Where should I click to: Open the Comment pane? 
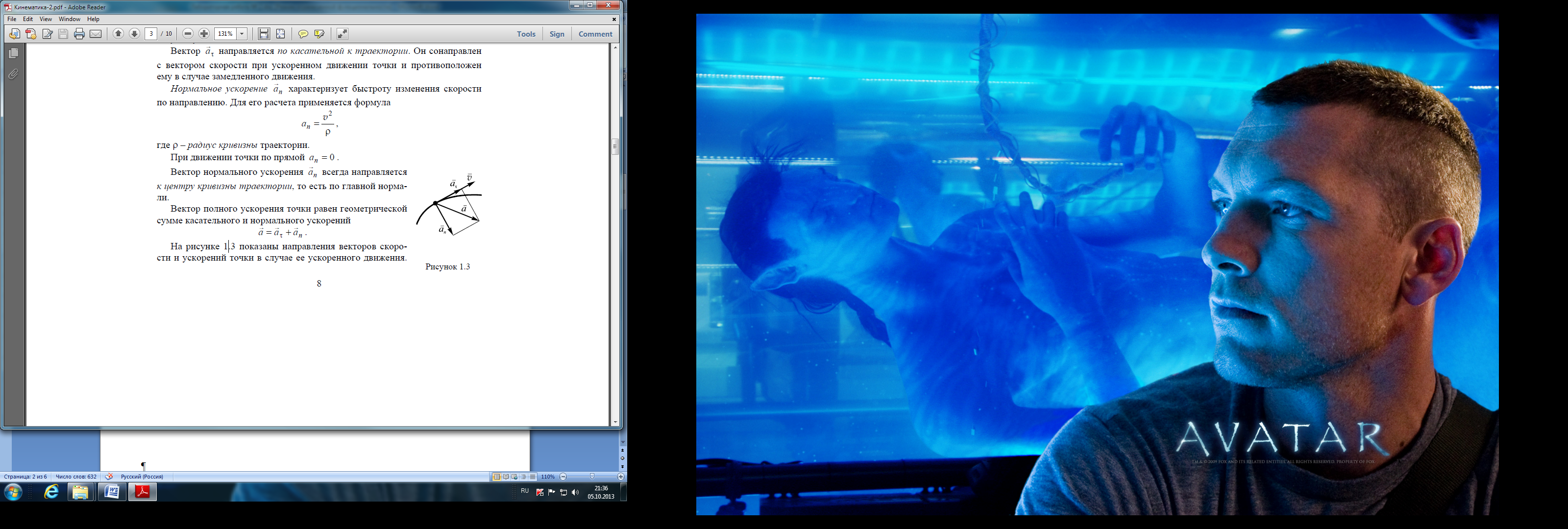[x=595, y=34]
